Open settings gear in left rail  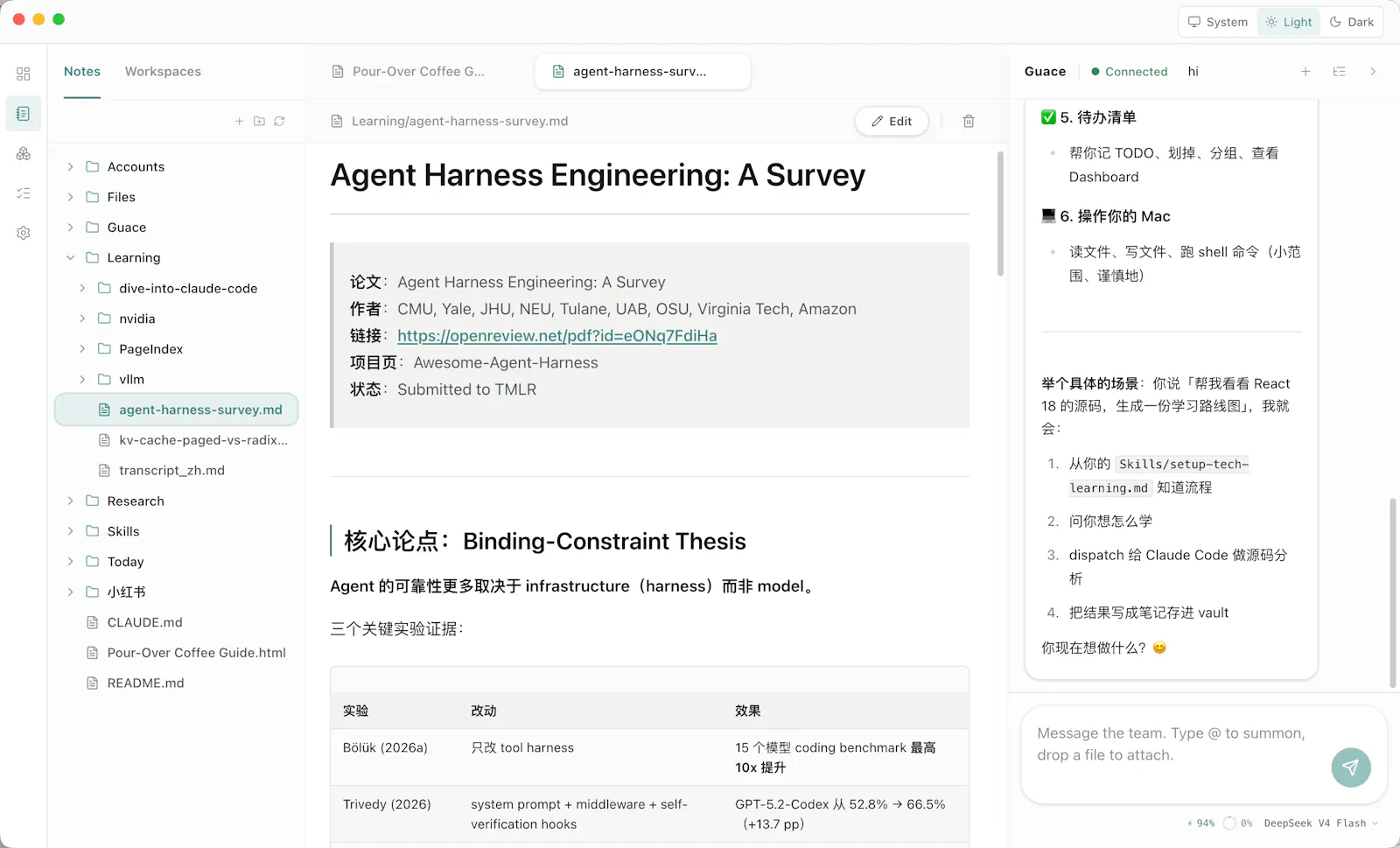(24, 233)
